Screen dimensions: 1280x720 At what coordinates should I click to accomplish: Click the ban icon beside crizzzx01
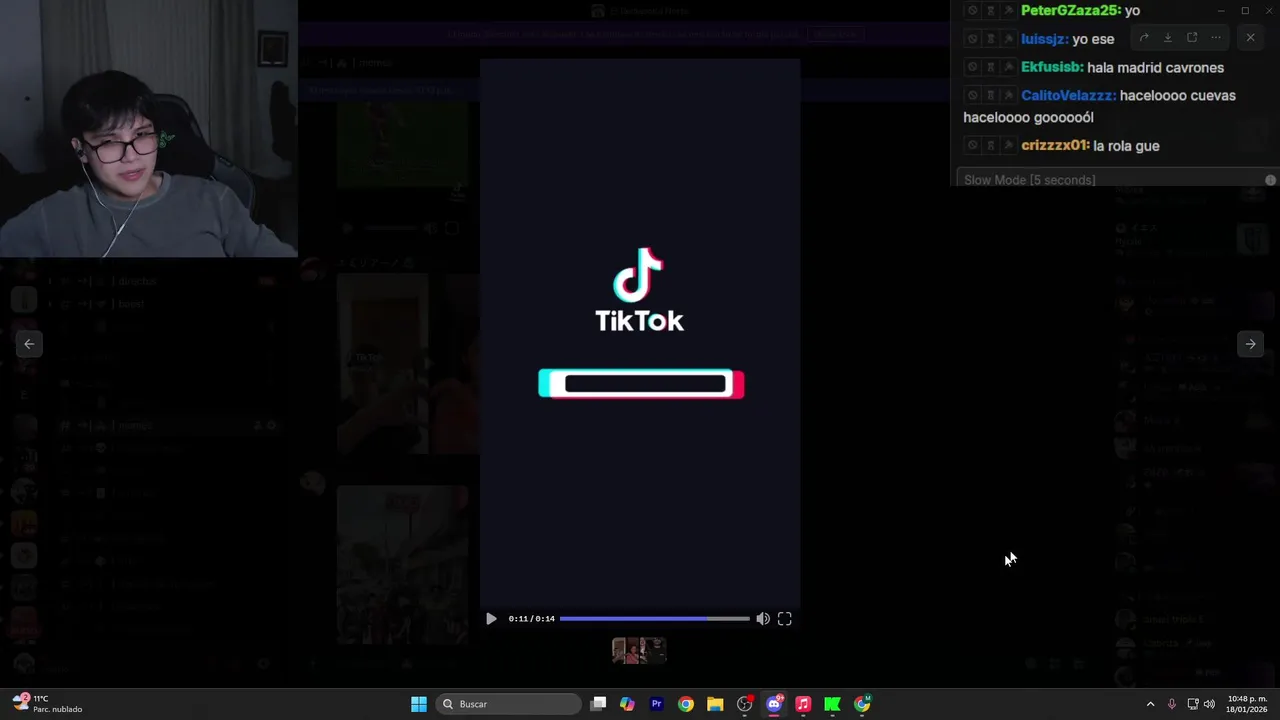click(972, 145)
